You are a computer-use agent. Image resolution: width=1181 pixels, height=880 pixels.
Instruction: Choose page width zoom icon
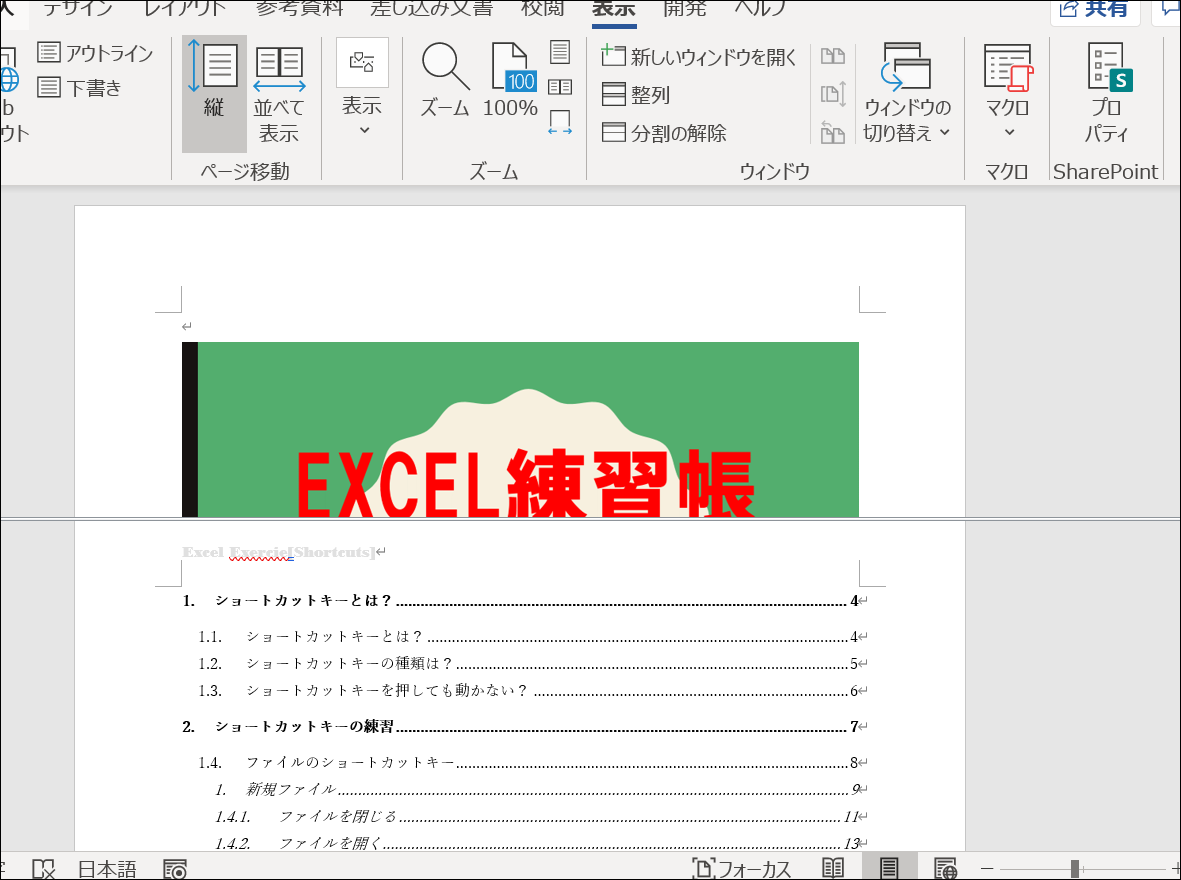pos(560,122)
